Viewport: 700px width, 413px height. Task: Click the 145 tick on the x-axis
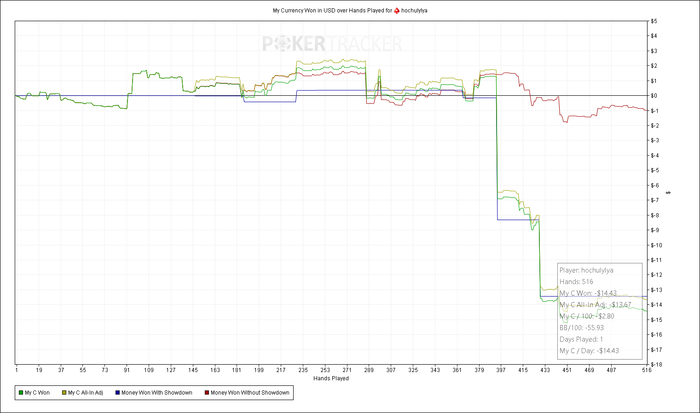[x=193, y=370]
